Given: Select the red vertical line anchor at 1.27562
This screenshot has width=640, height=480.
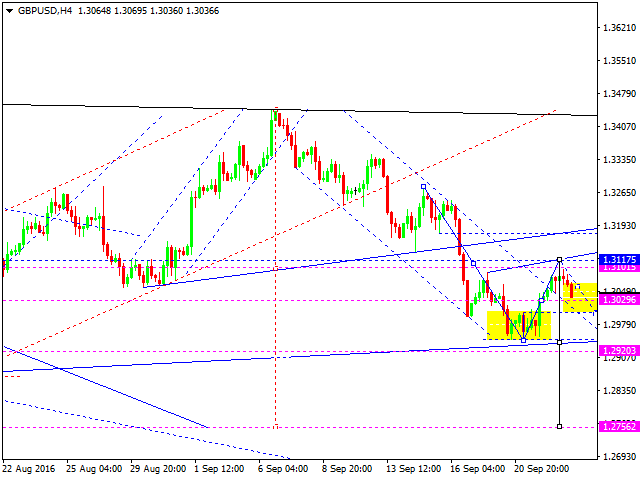Looking at the screenshot, I should pyautogui.click(x=276, y=427).
